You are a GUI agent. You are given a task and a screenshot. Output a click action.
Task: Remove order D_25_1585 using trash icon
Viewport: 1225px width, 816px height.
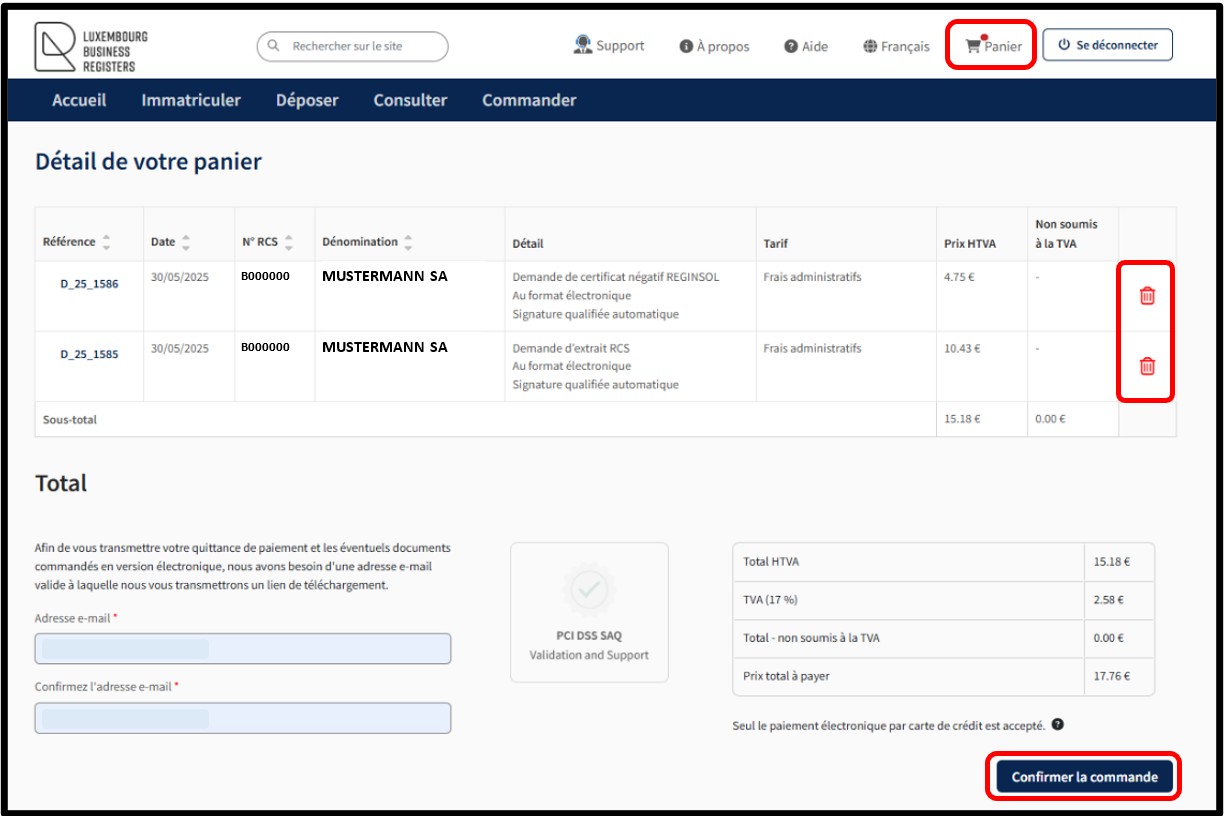point(1147,366)
